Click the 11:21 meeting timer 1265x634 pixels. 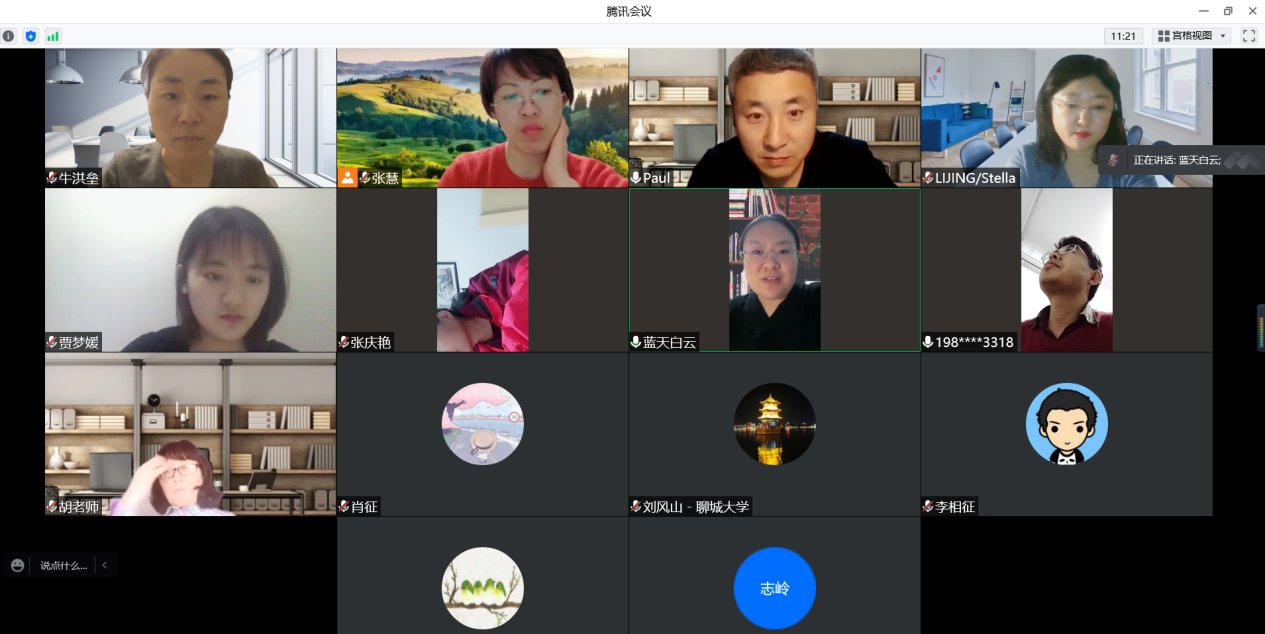click(x=1123, y=36)
